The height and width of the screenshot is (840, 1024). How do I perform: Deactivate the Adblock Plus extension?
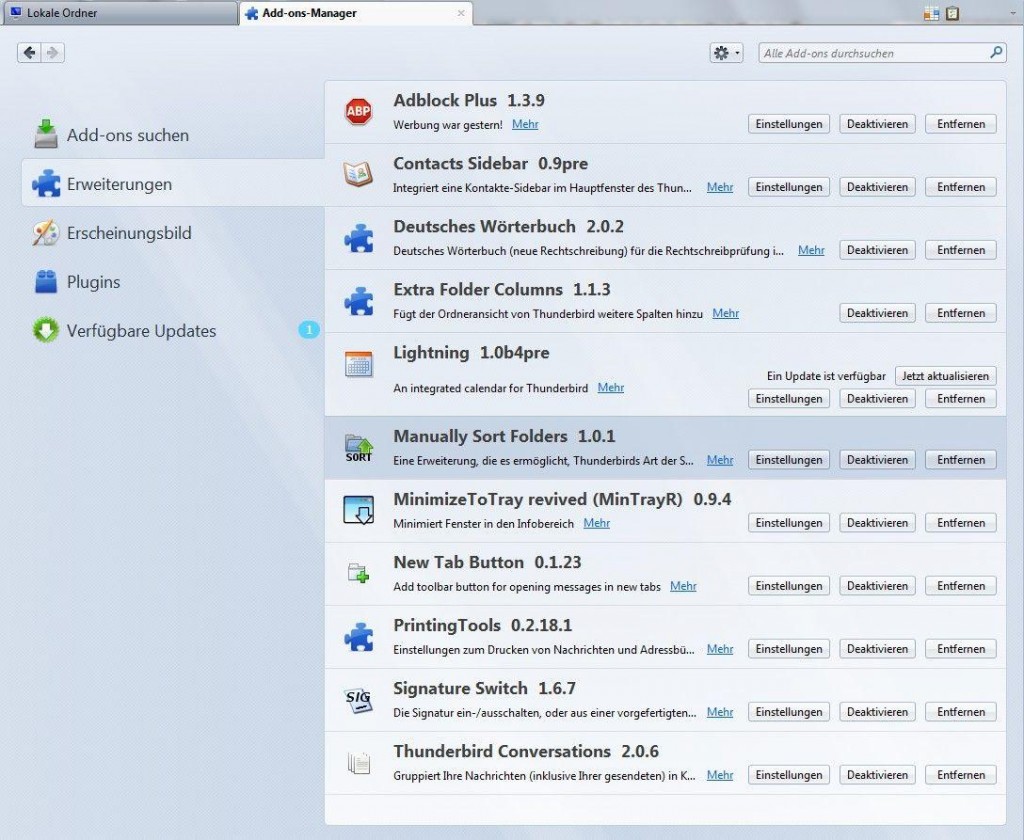[877, 123]
